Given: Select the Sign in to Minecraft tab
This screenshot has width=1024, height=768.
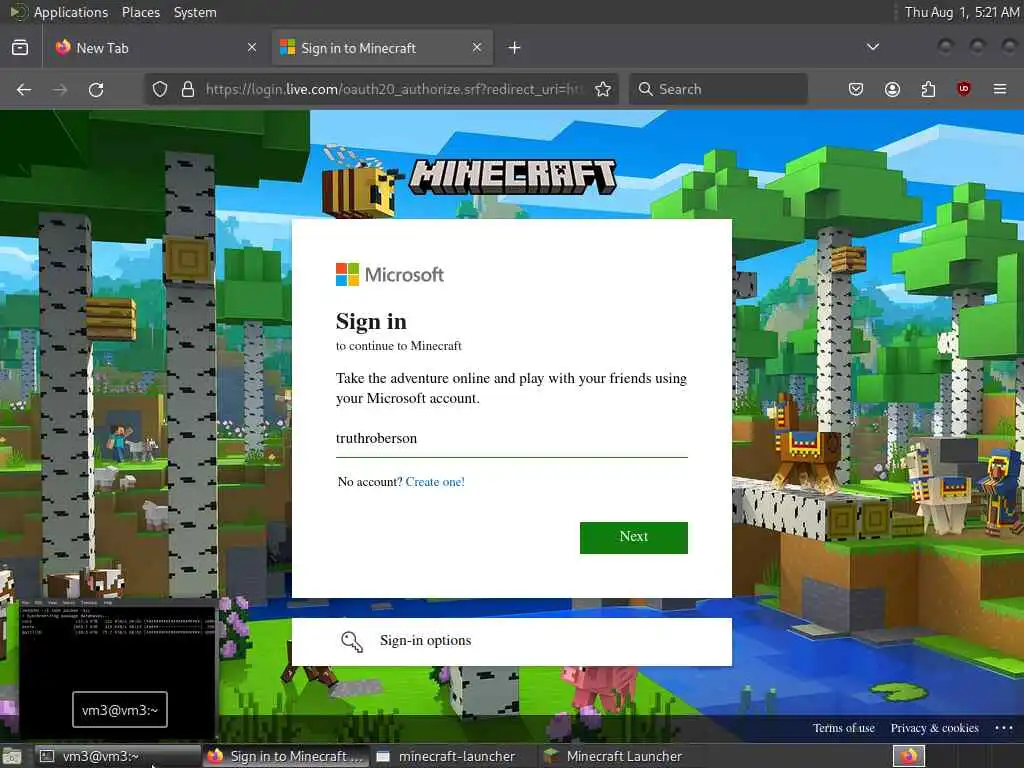Looking at the screenshot, I should (x=382, y=48).
